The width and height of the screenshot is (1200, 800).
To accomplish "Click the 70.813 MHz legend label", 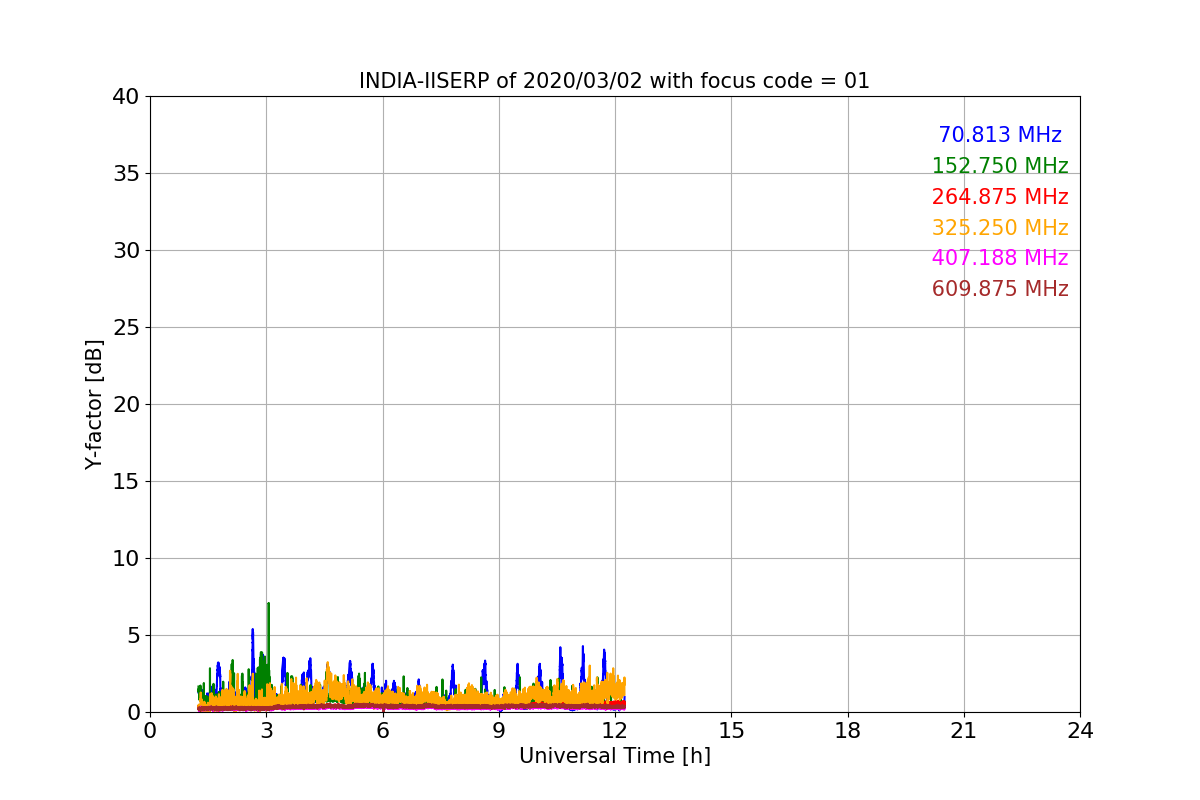I will point(999,135).
